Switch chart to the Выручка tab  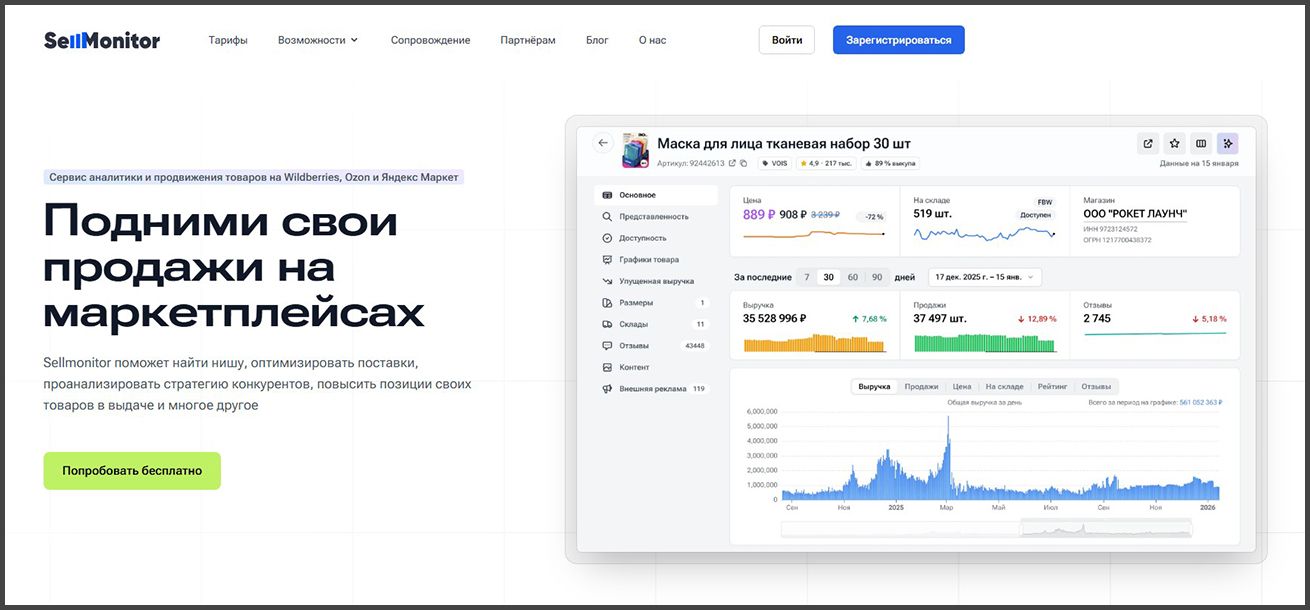[x=874, y=386]
